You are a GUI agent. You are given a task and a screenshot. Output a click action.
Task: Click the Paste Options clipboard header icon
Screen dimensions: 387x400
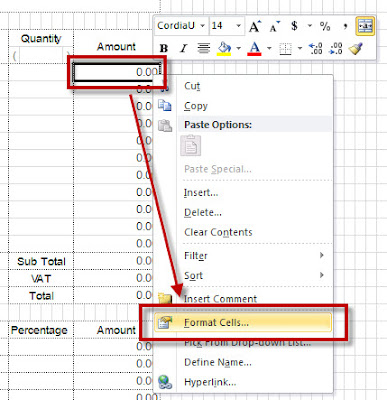tap(165, 125)
